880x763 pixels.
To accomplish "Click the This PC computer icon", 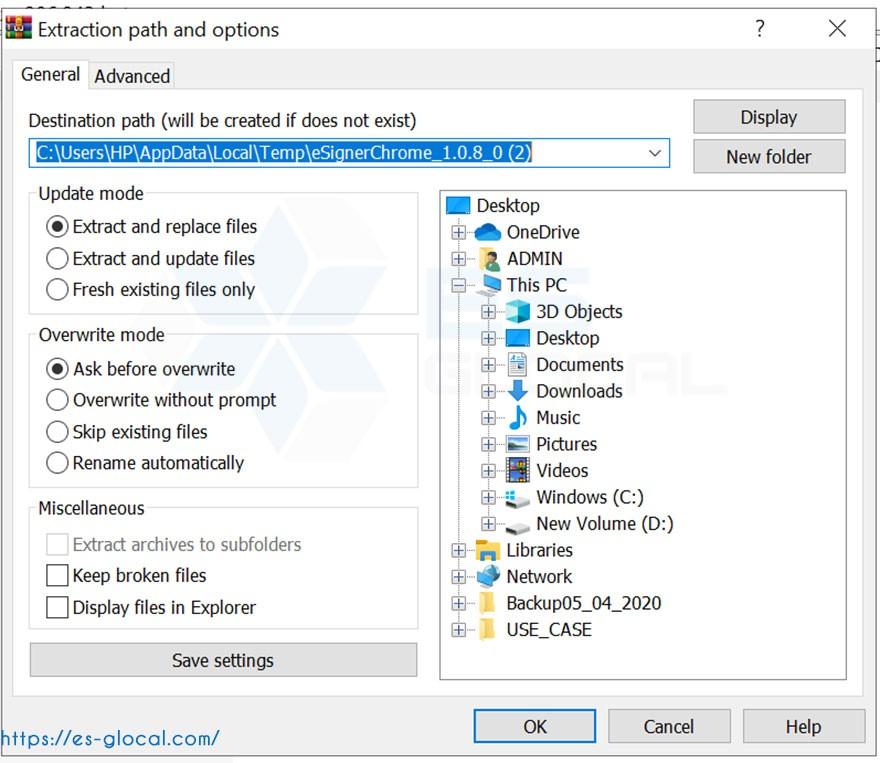I will click(x=489, y=285).
